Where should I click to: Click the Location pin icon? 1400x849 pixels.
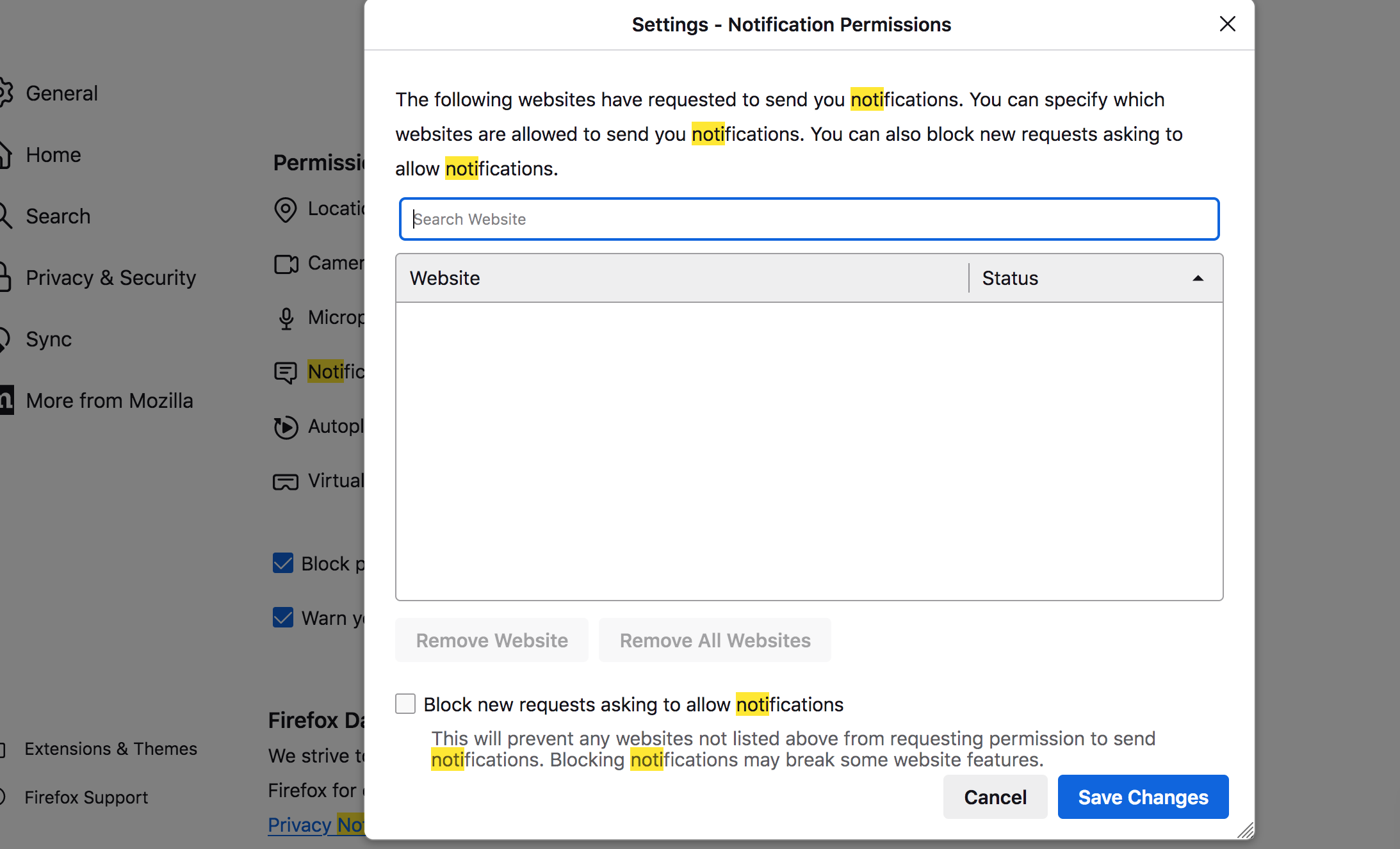pyautogui.click(x=286, y=209)
